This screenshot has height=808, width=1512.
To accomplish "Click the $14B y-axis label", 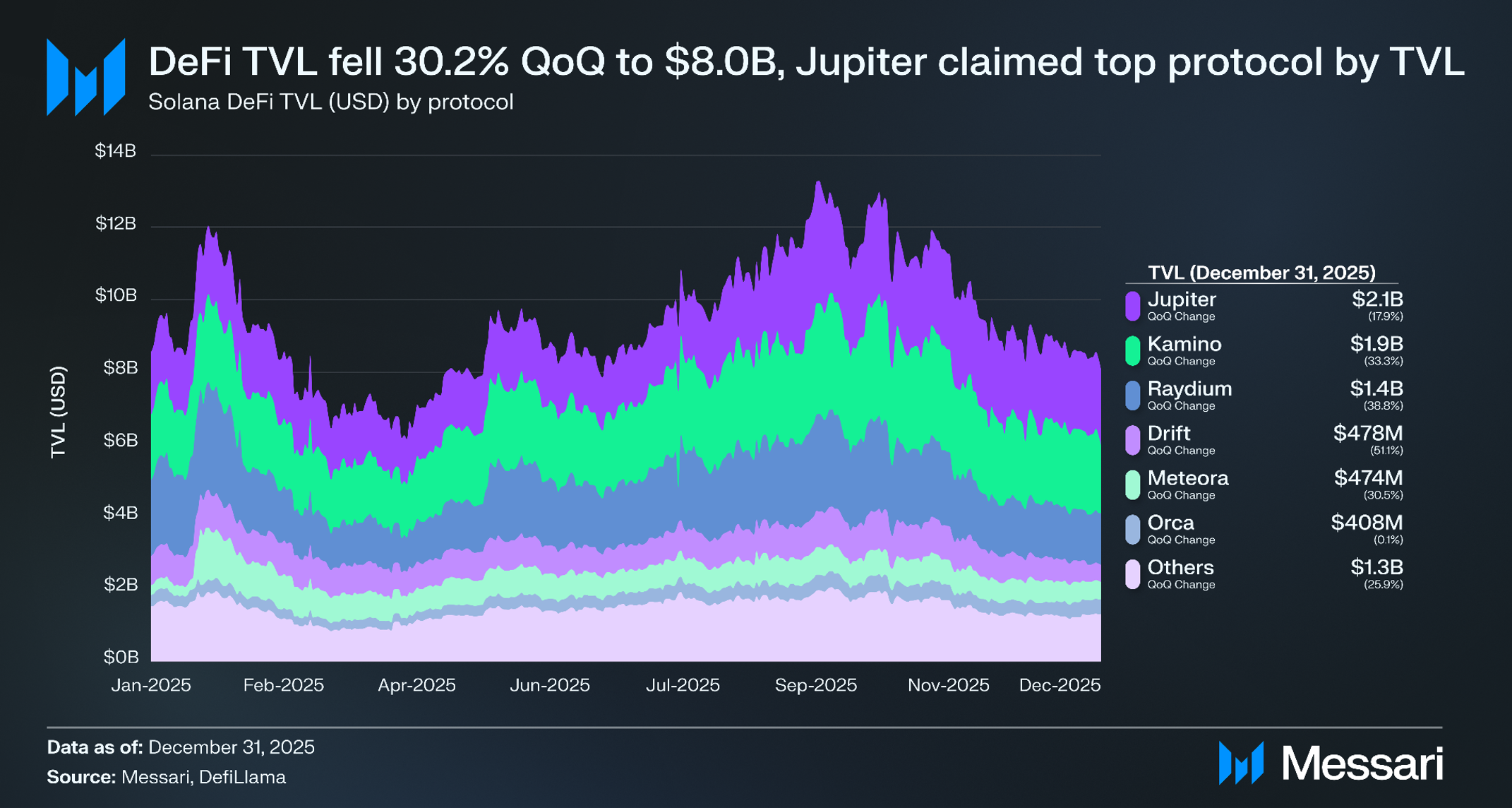I will [x=115, y=151].
